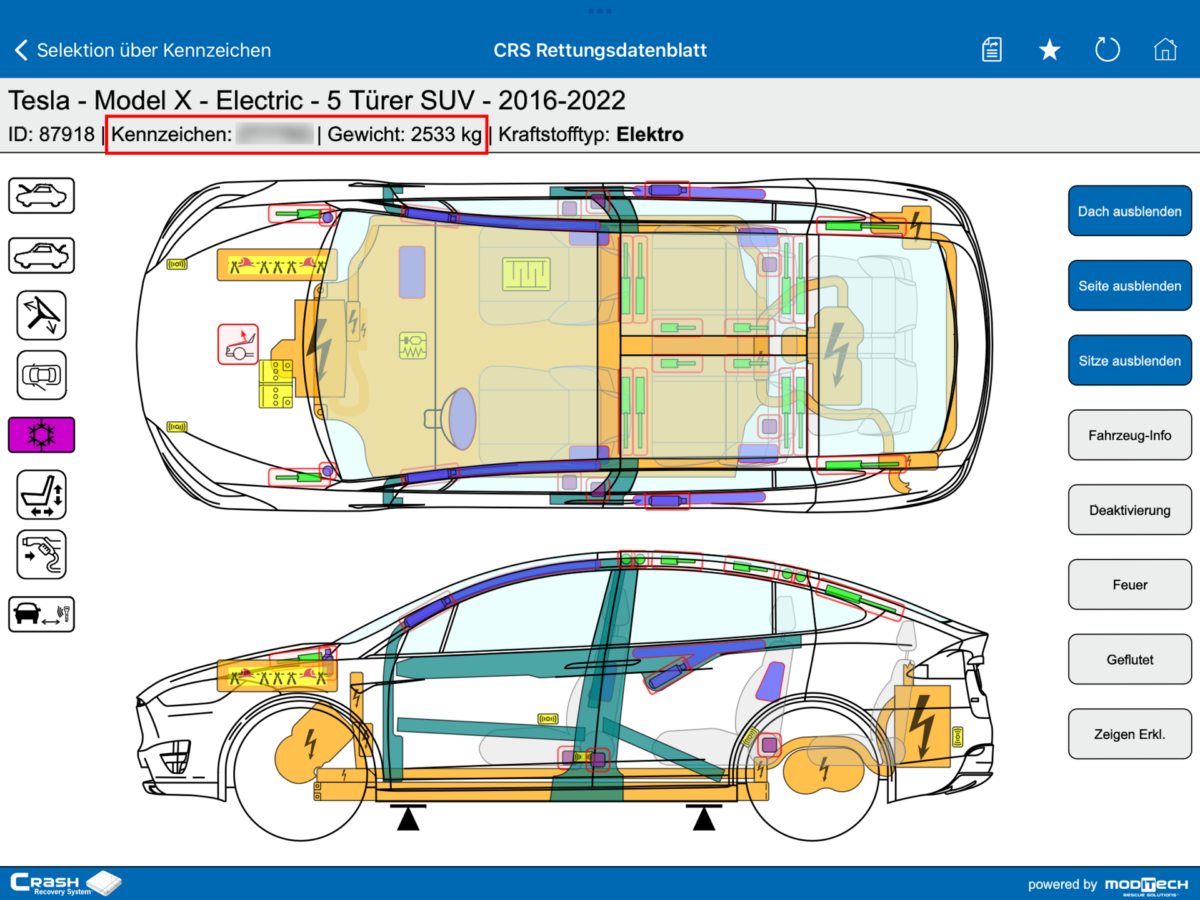Tap the three-dot multitasking control at top

tap(600, 11)
